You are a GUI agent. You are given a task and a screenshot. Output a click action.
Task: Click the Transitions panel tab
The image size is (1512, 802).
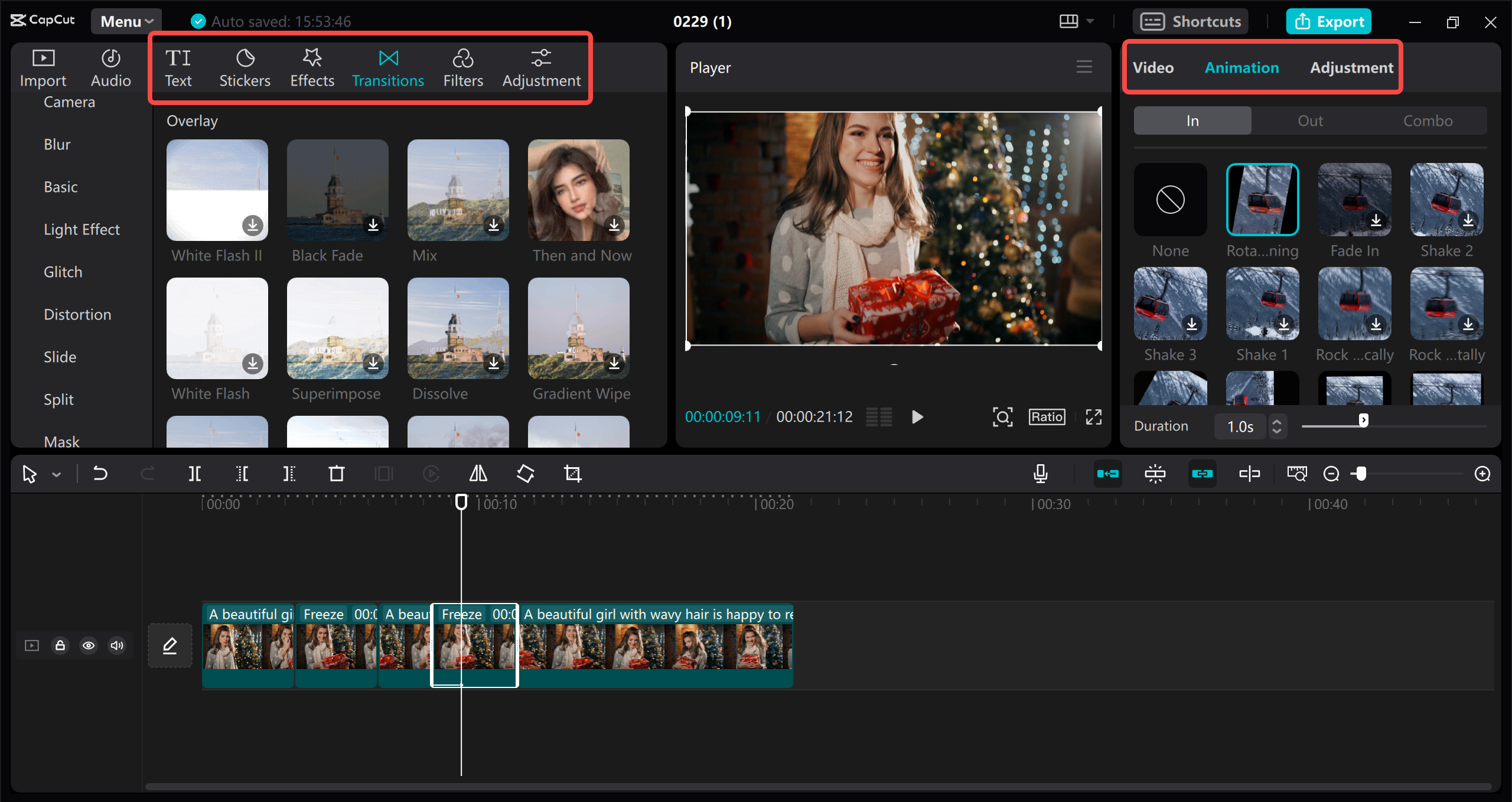[x=388, y=68]
